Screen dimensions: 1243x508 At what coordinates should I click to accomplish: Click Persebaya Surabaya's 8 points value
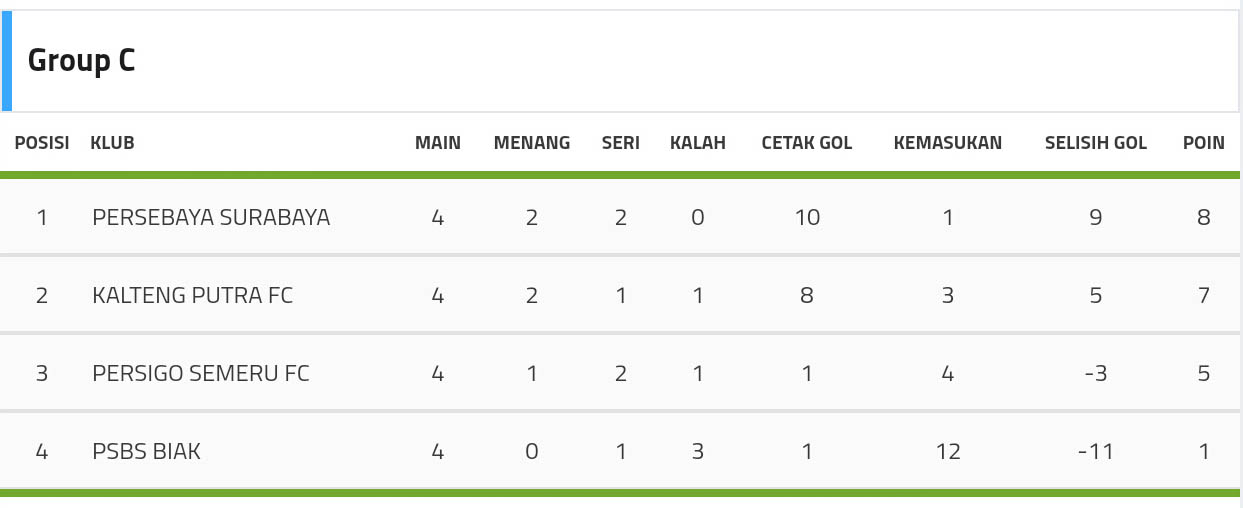click(x=1204, y=217)
